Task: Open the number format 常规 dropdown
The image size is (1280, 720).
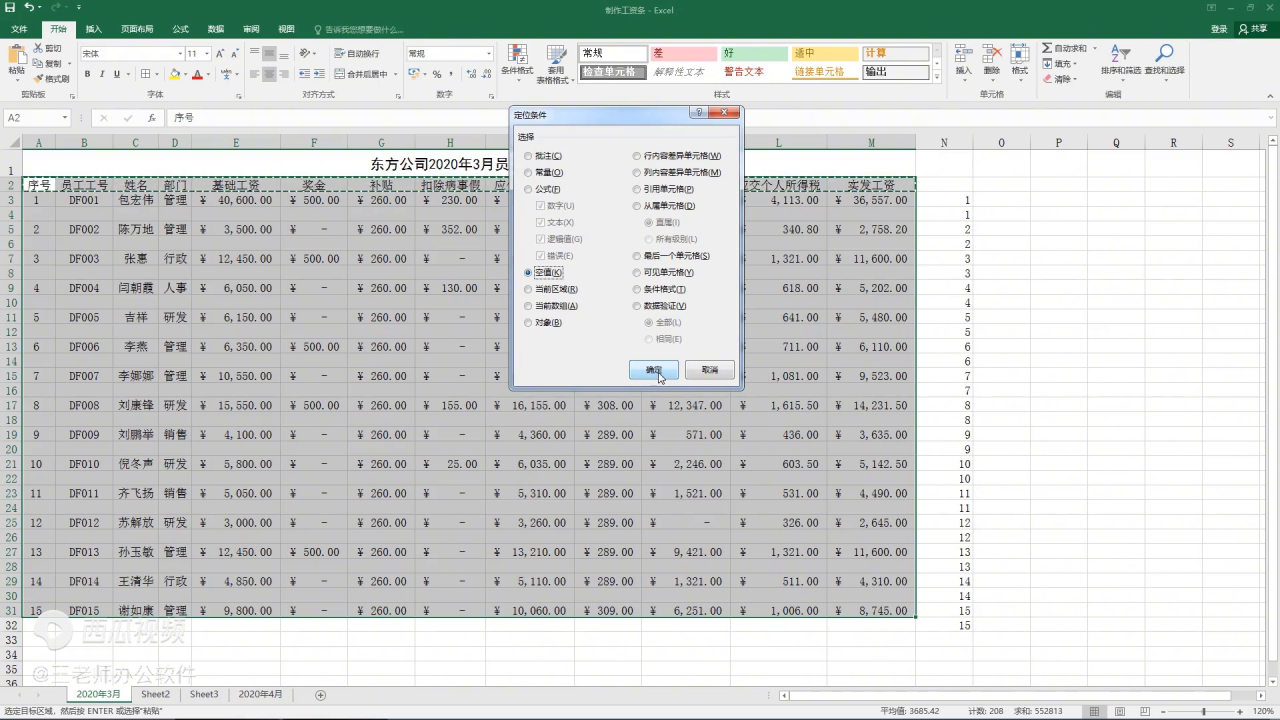Action: 489,53
